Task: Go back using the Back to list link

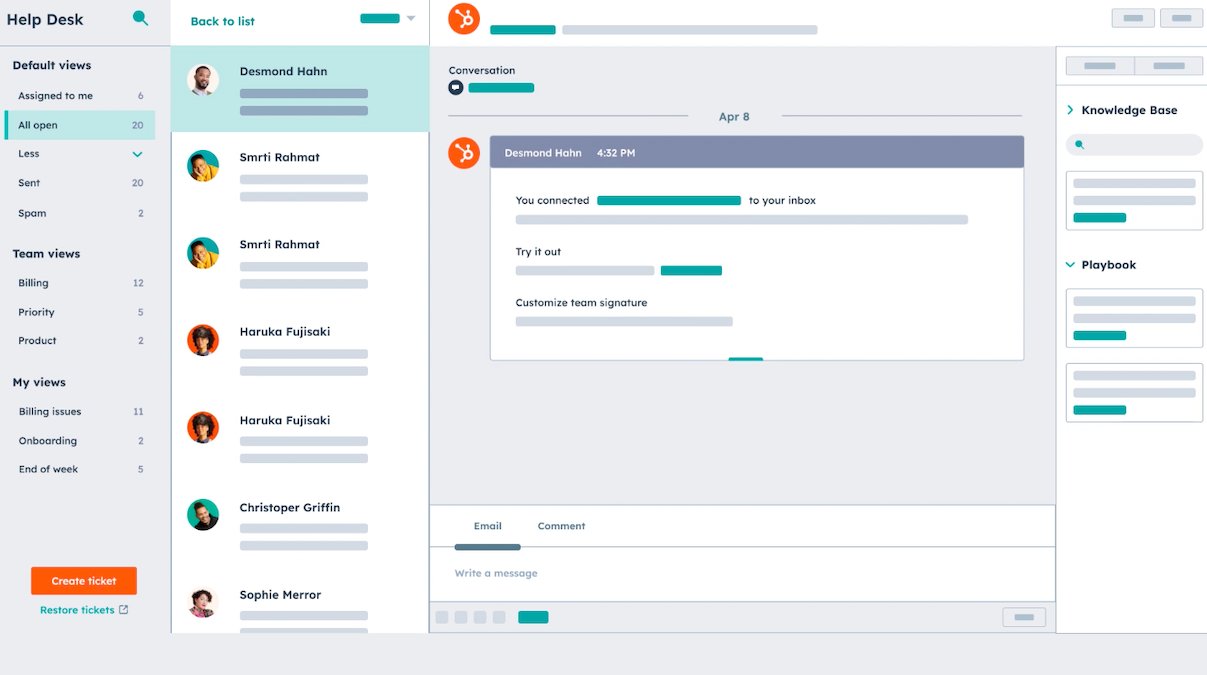Action: [221, 20]
